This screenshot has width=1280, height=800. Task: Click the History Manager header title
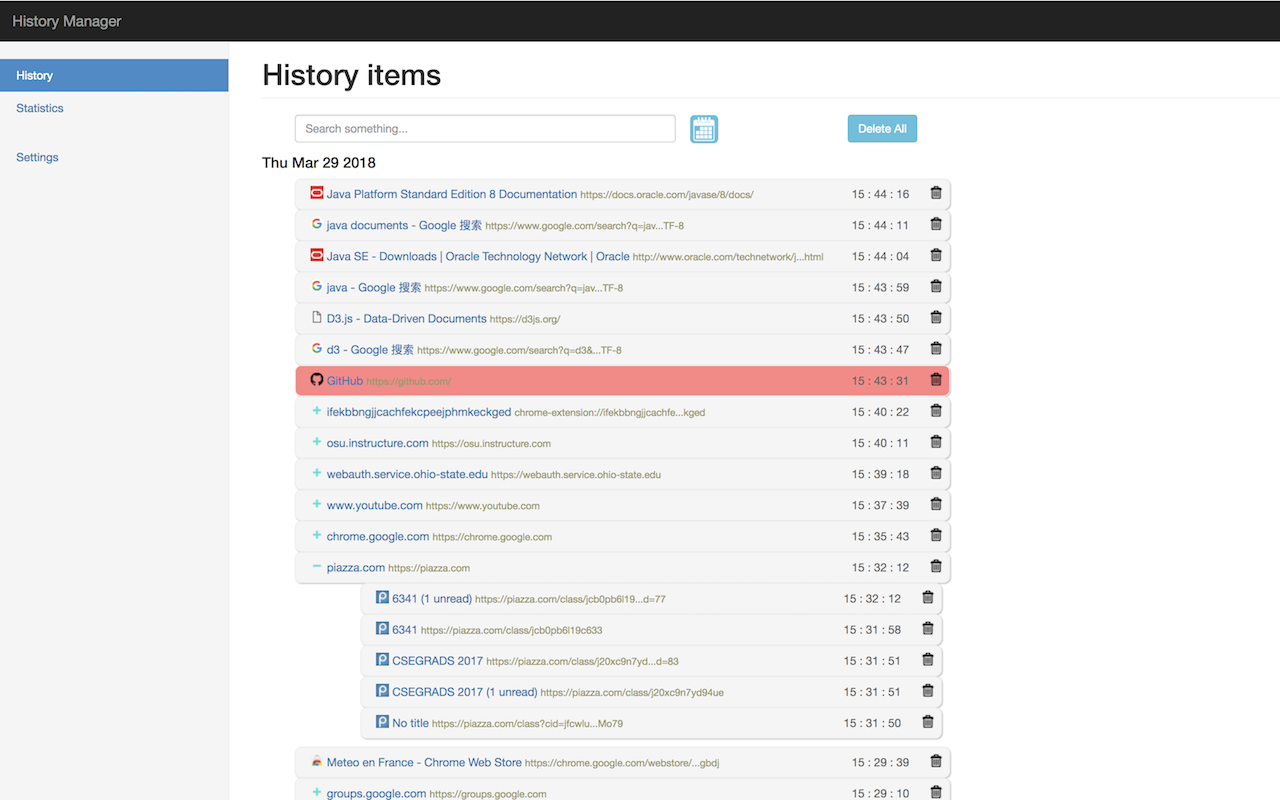pos(67,21)
